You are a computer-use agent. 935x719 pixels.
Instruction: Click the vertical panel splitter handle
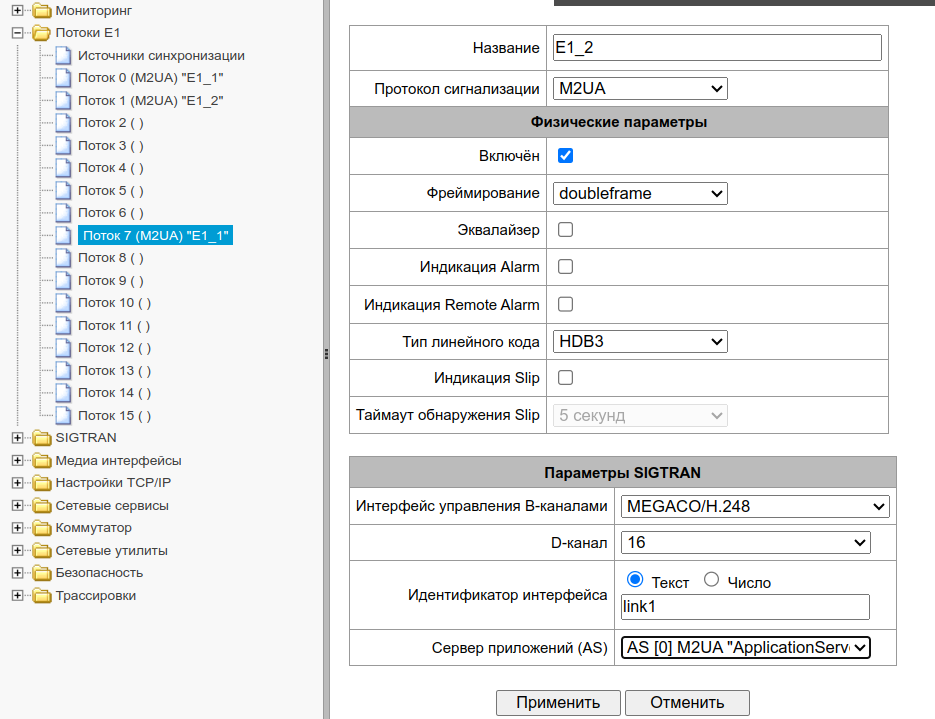[326, 354]
